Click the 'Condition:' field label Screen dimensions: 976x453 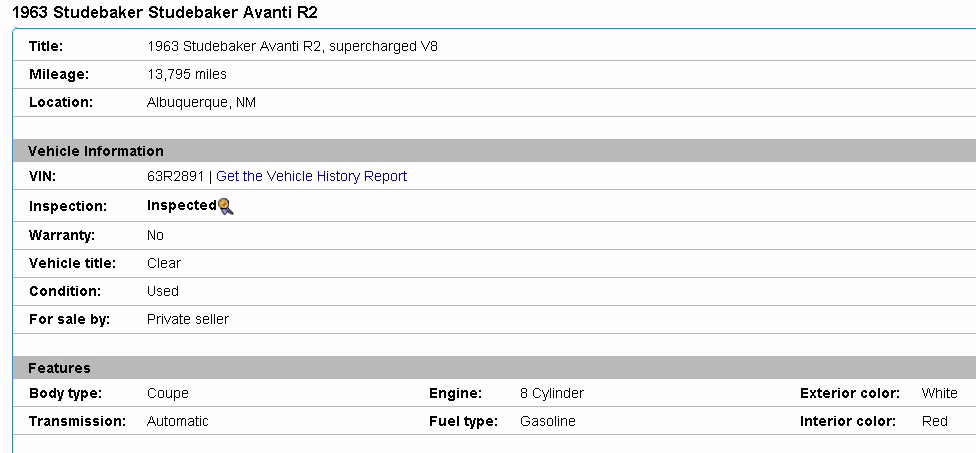tap(65, 291)
